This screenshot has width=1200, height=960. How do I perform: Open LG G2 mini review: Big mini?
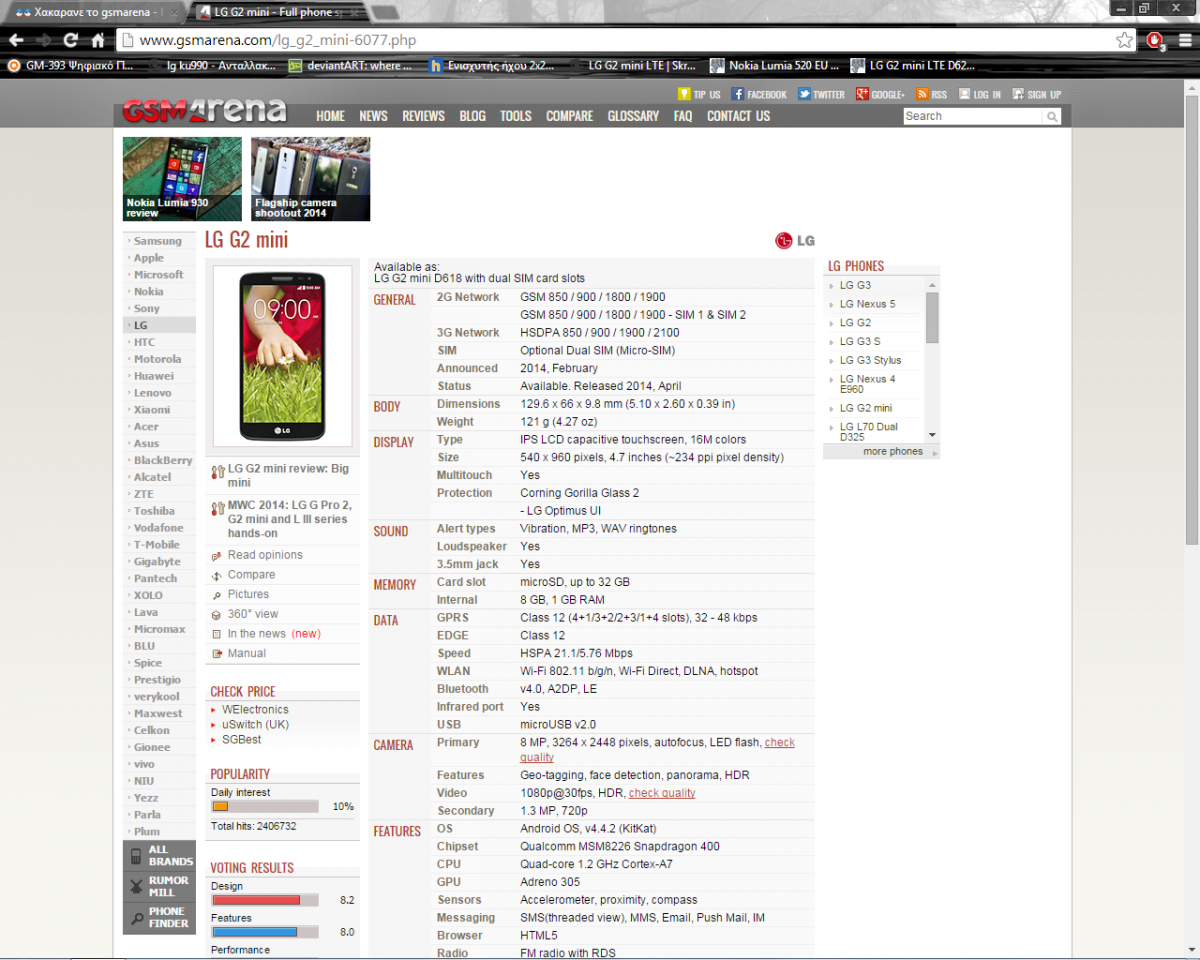click(288, 475)
